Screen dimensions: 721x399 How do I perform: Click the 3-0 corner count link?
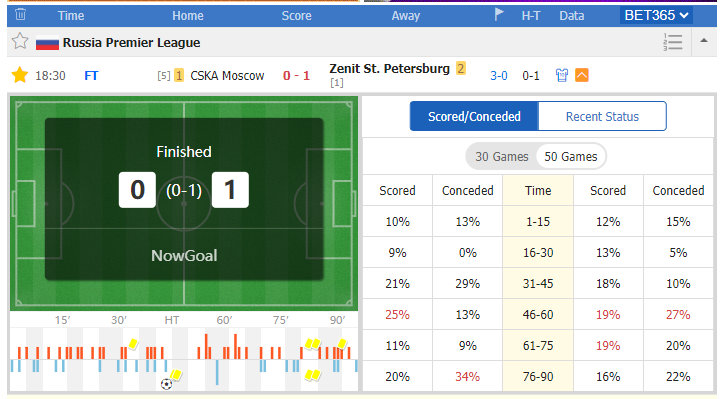[x=498, y=75]
